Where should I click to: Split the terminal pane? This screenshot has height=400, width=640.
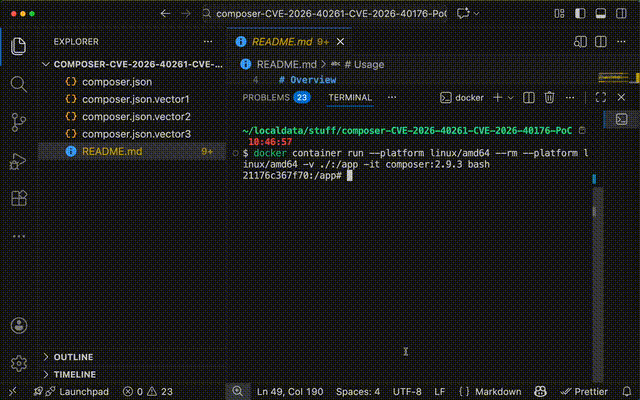(x=528, y=98)
